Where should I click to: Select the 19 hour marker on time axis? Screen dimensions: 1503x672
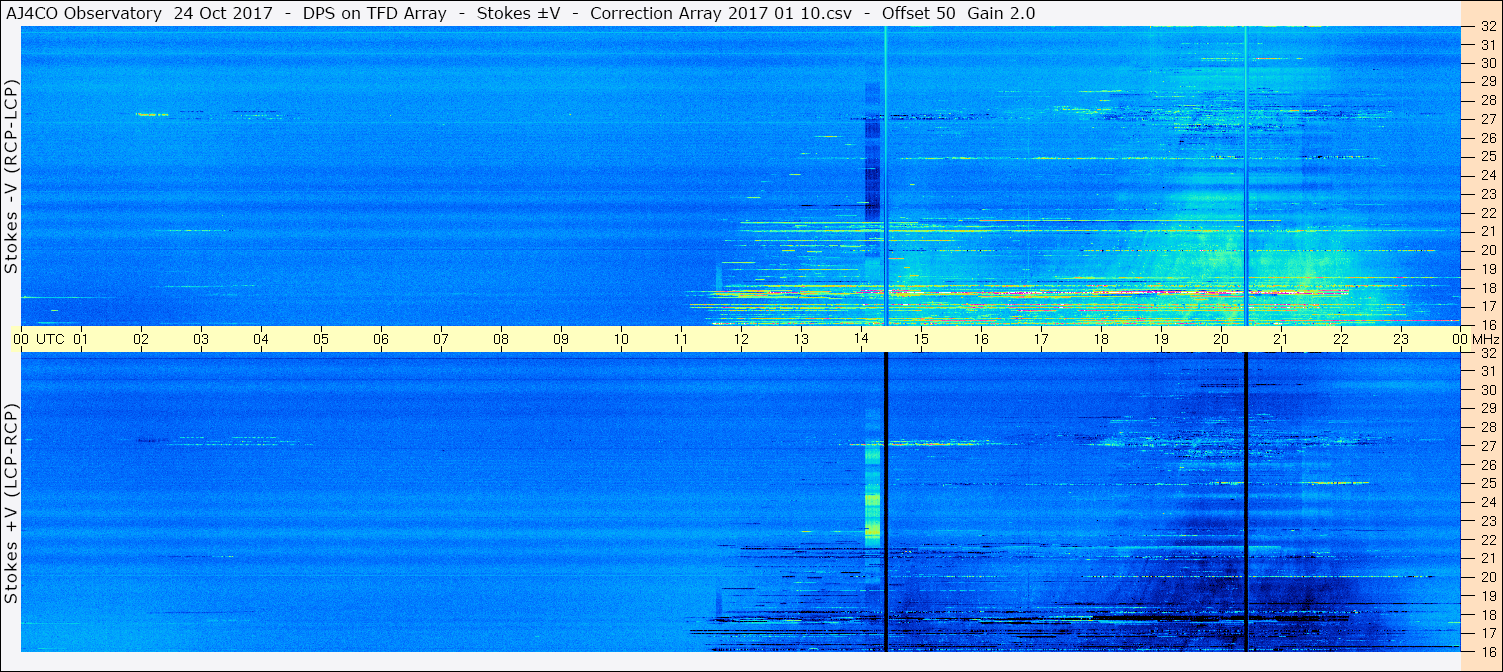tap(1161, 339)
